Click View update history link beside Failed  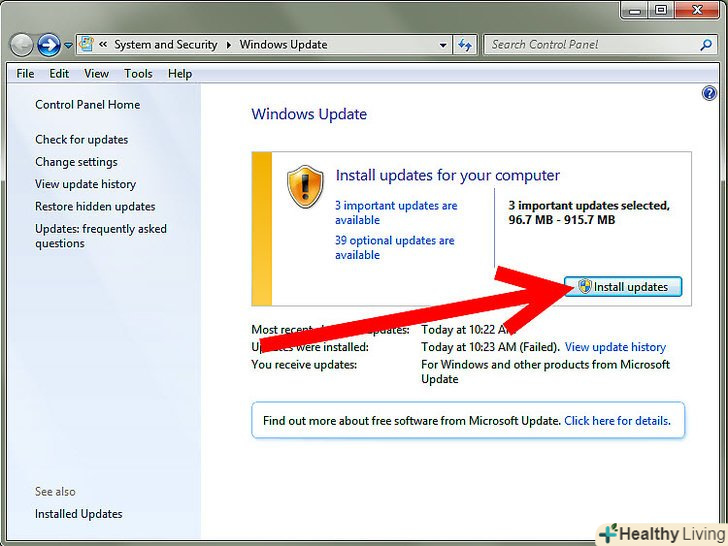(615, 347)
